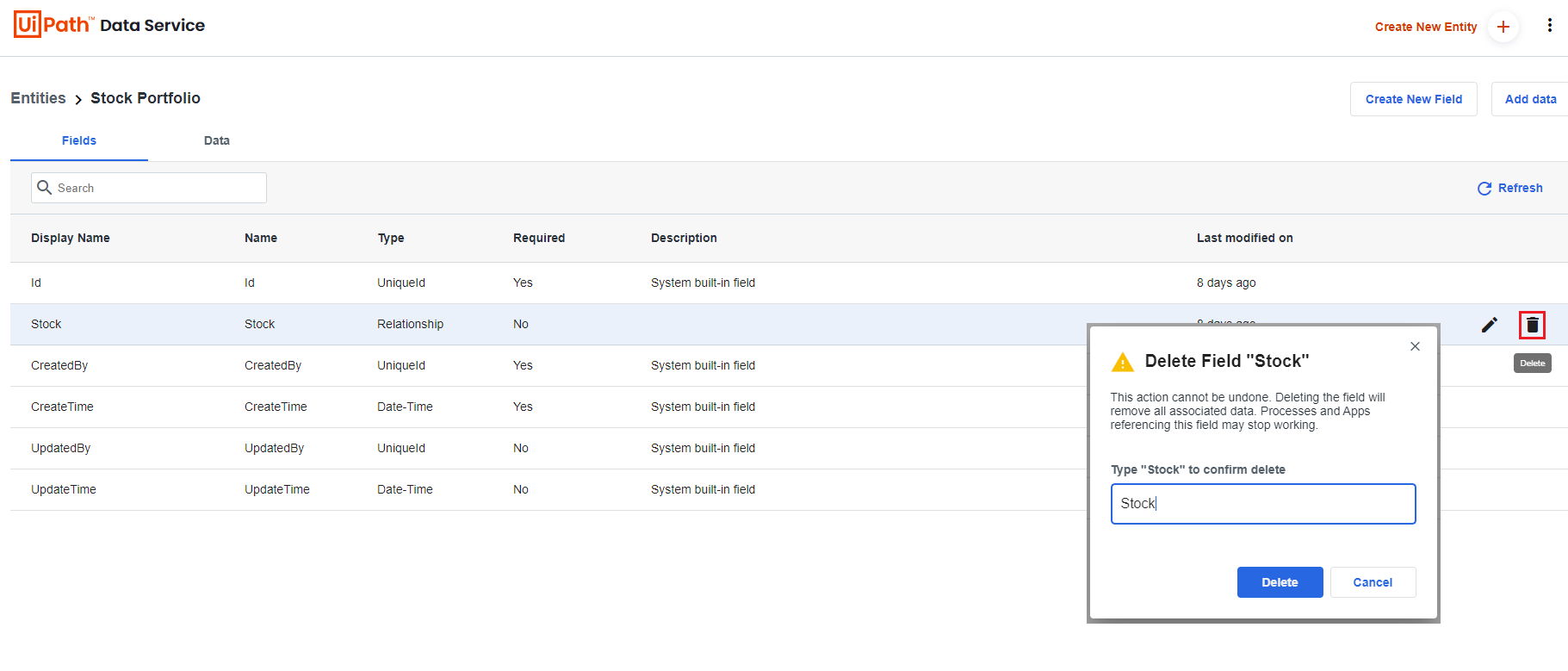Viewport: 1568px width, 671px height.
Task: Click 'Type "Stock" to confirm delete' label
Action: coord(1198,469)
